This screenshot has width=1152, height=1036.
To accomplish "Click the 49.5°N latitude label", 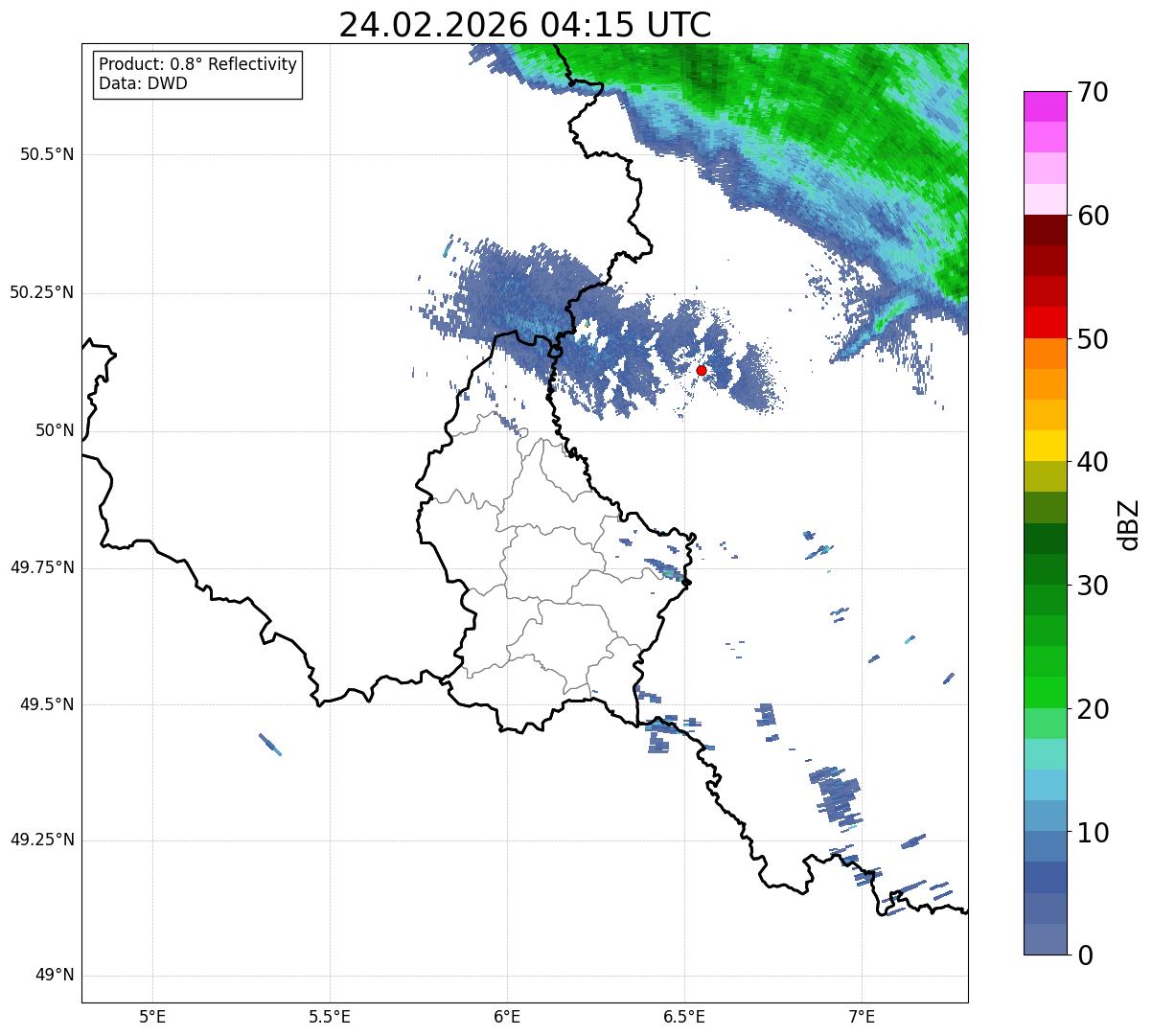I will 46,704.
